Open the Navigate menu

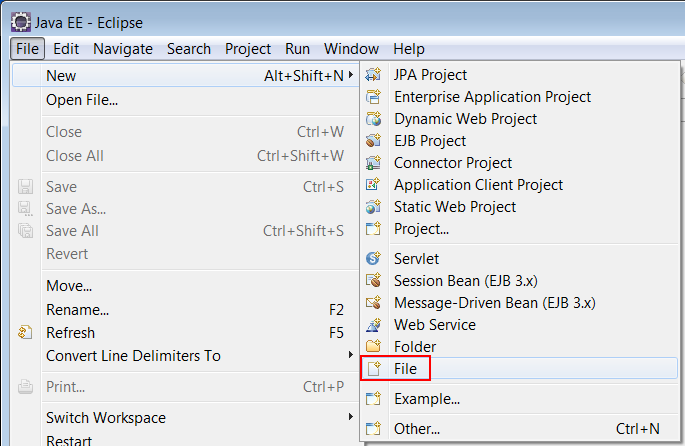click(123, 48)
